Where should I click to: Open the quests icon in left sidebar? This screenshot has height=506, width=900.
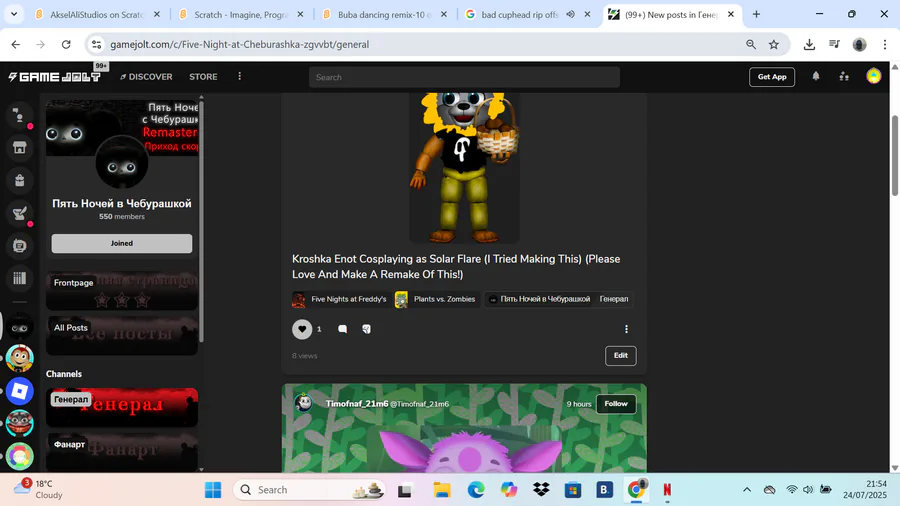[20, 213]
